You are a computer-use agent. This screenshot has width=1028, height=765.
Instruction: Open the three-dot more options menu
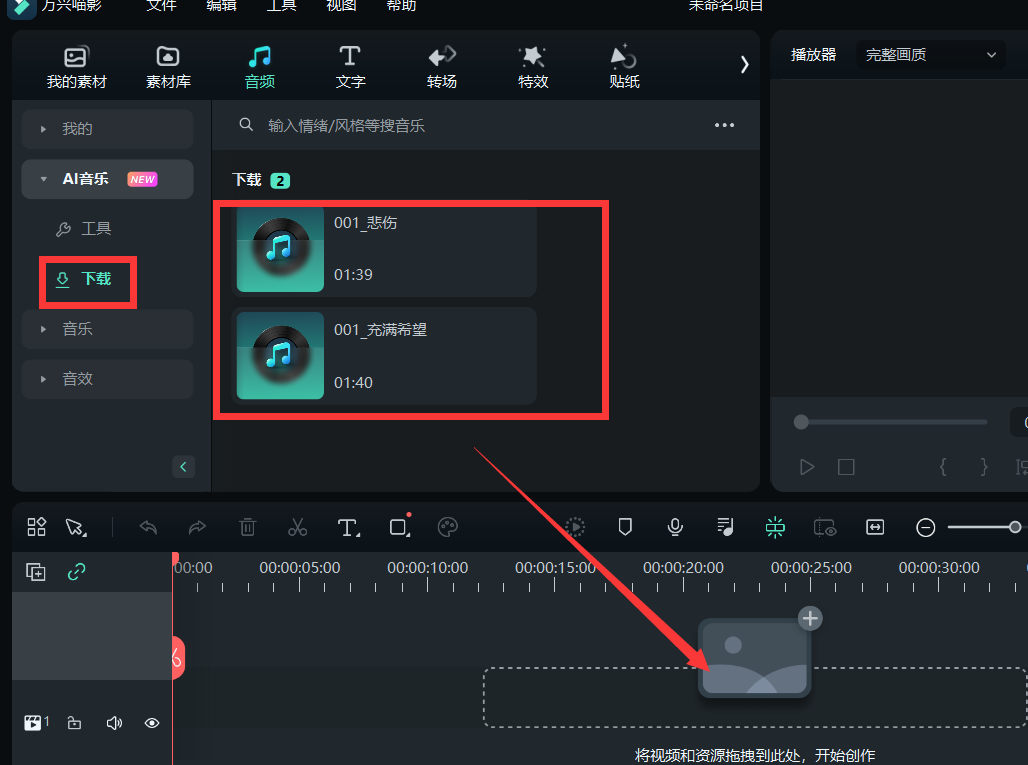[724, 125]
